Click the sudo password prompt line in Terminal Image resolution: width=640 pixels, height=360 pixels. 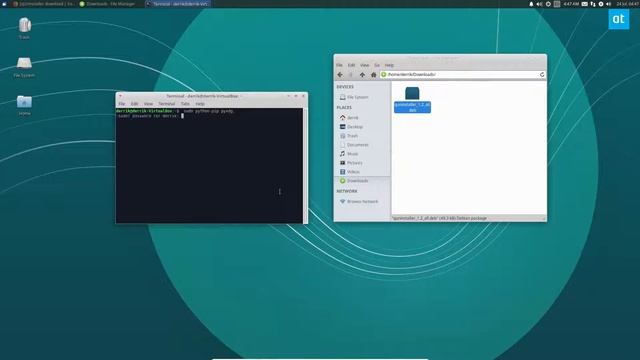[x=150, y=116]
